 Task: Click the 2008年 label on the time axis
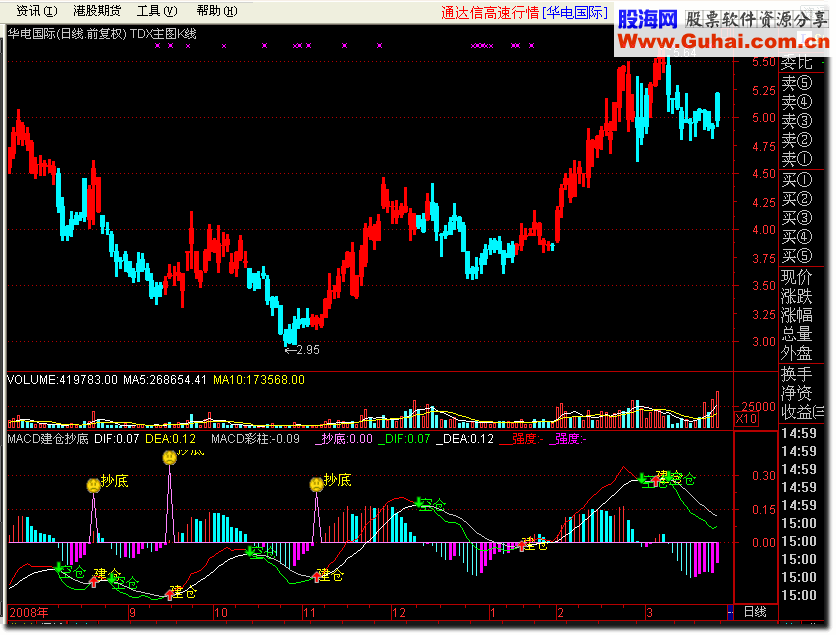(29, 613)
